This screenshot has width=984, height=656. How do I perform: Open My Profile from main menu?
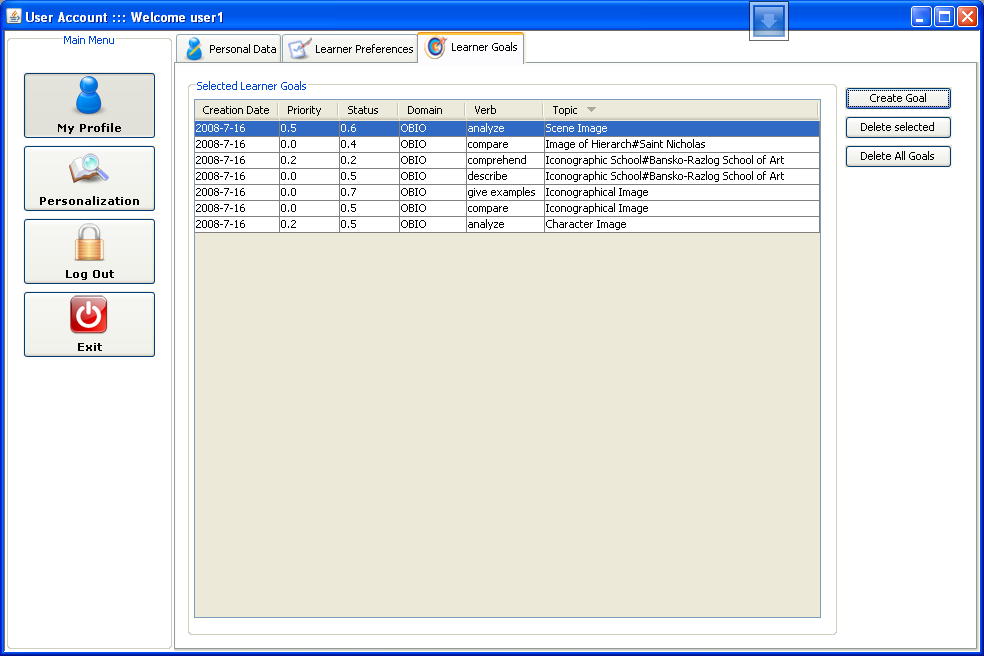(89, 105)
